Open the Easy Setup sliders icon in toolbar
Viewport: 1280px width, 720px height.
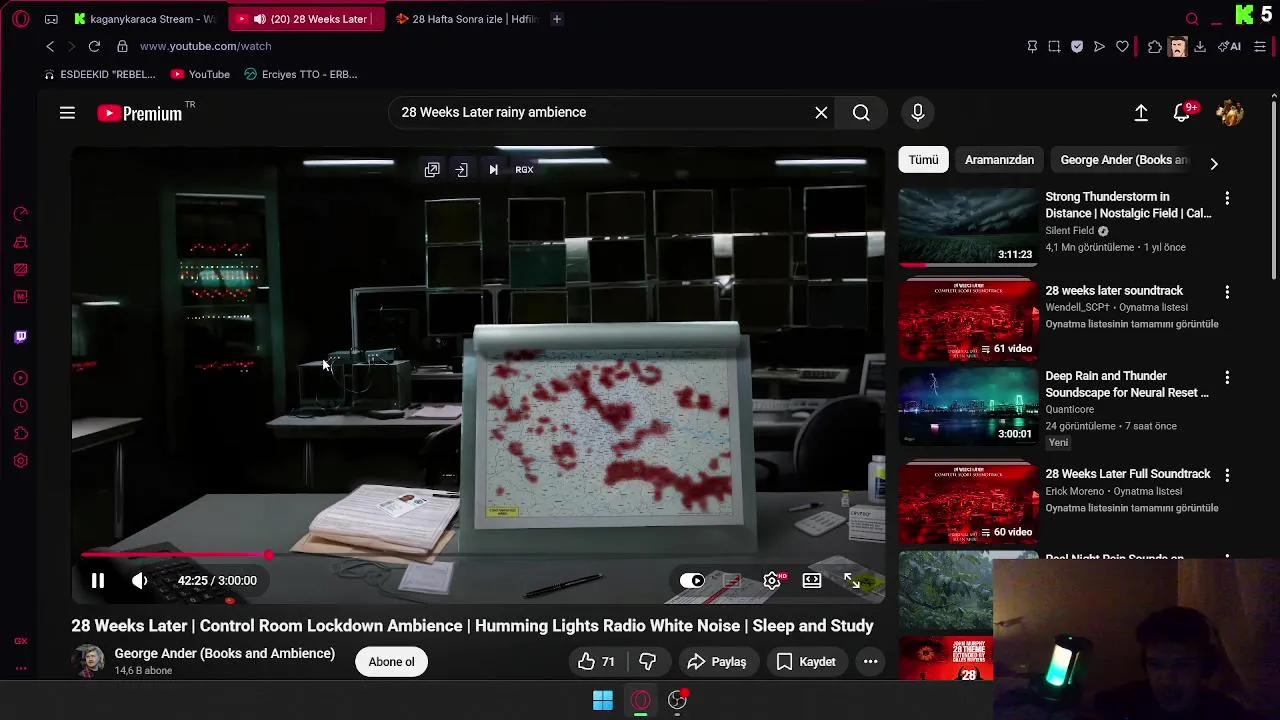[1260, 46]
